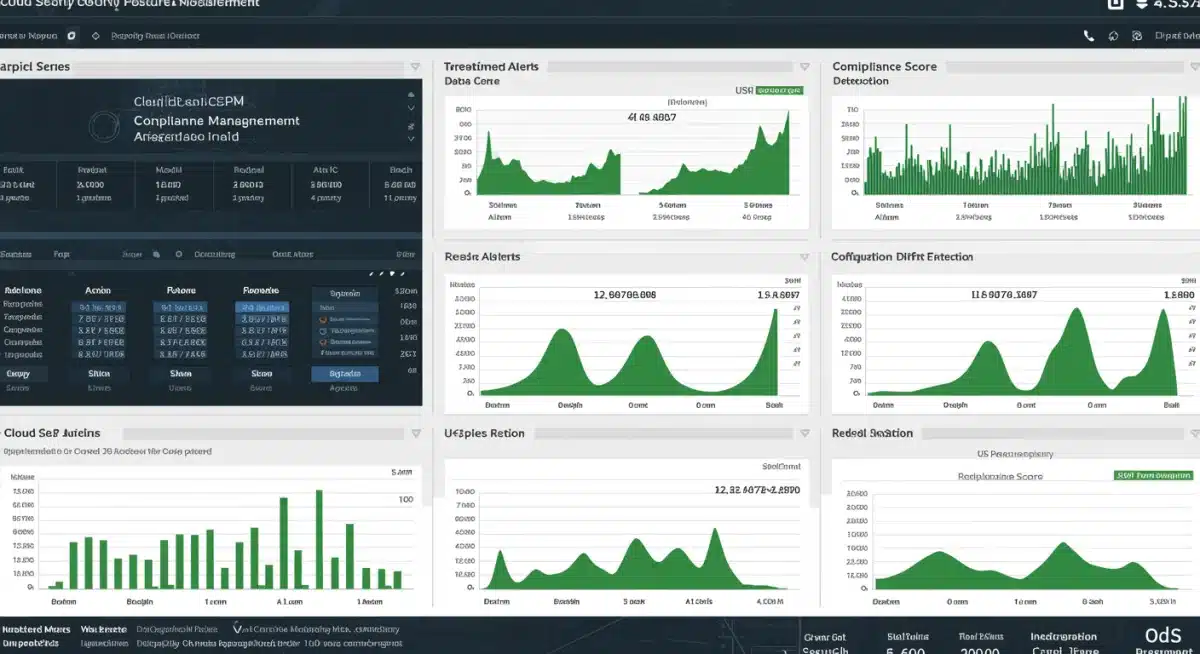Click the diamond icon in the navigation bar

tap(95, 36)
